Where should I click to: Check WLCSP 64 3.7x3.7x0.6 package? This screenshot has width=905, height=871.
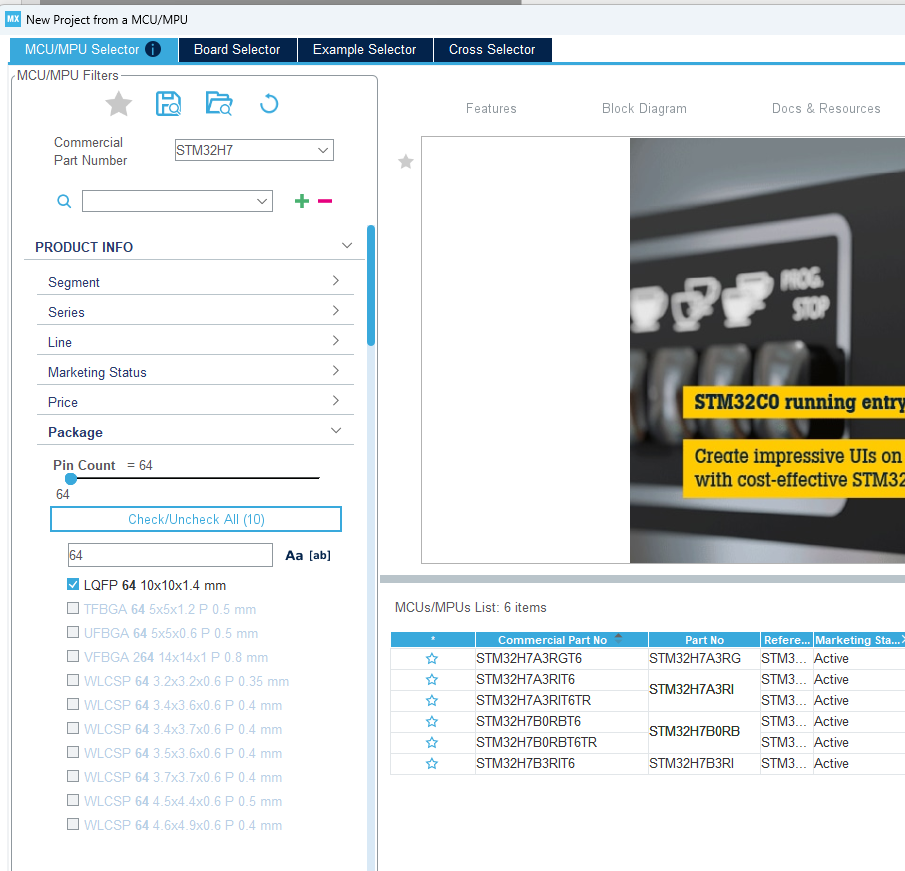[x=73, y=776]
